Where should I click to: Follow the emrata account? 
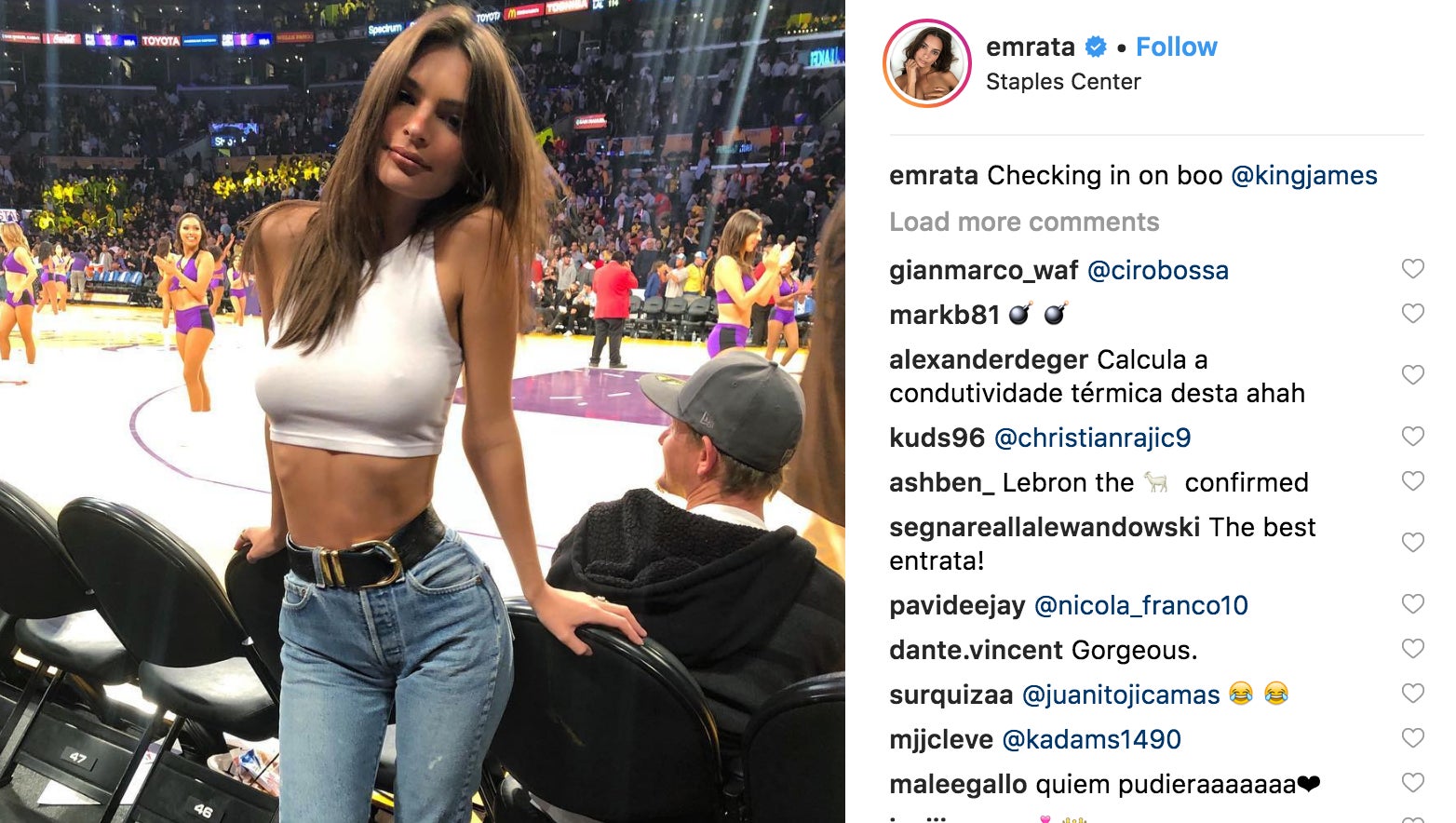tap(1176, 47)
